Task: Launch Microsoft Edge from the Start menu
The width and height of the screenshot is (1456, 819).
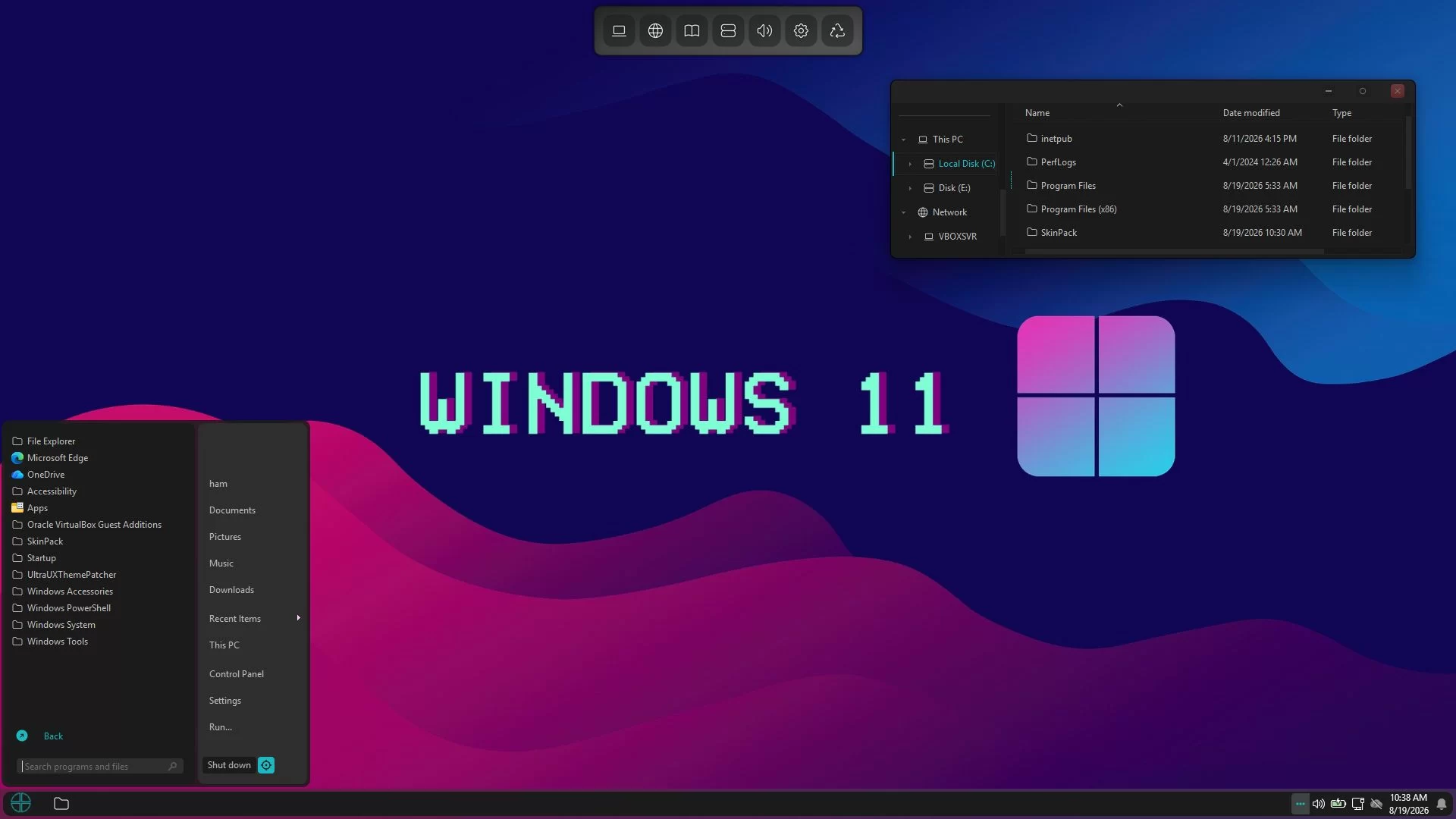Action: coord(58,458)
